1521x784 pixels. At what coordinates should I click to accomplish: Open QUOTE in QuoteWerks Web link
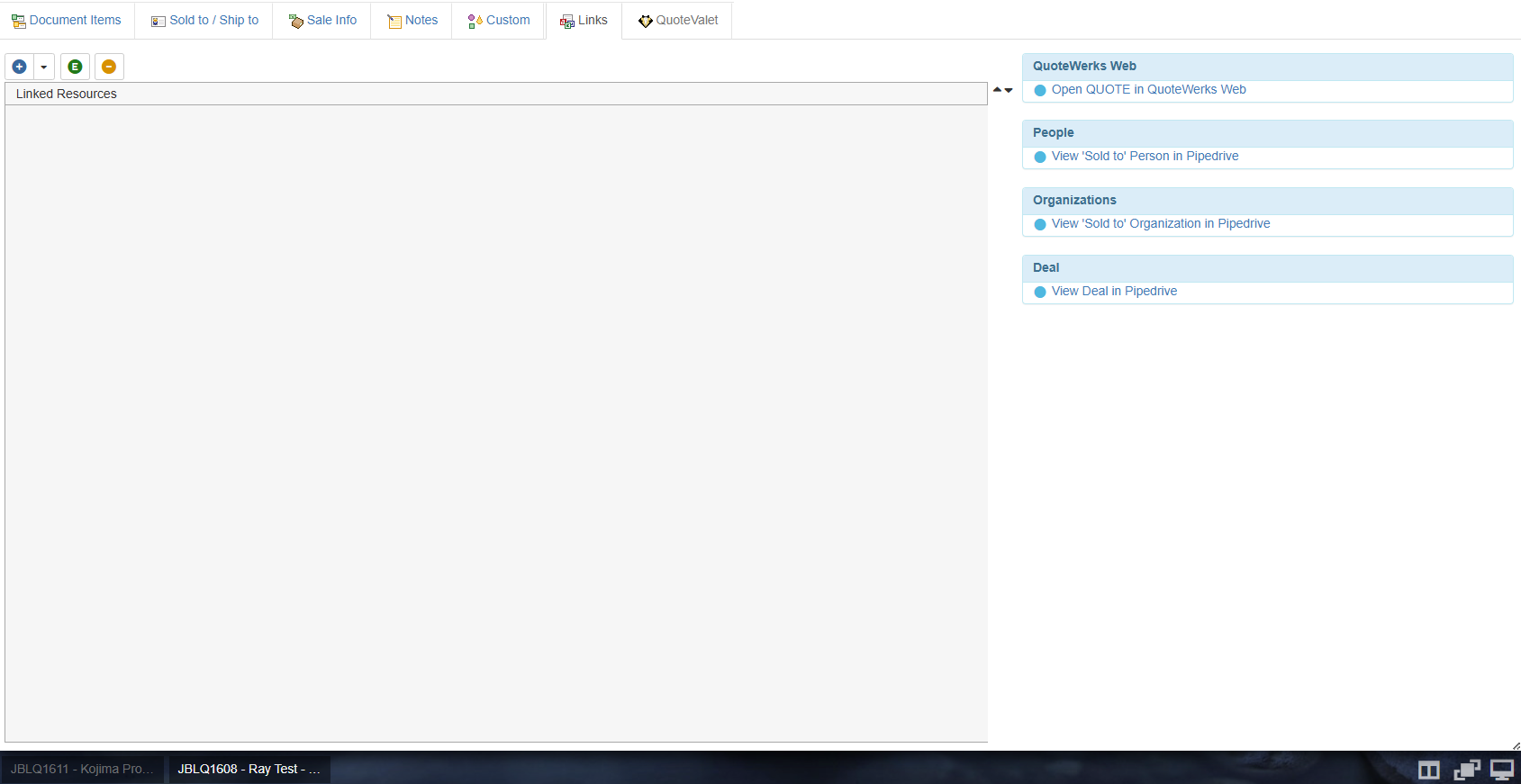[1148, 89]
